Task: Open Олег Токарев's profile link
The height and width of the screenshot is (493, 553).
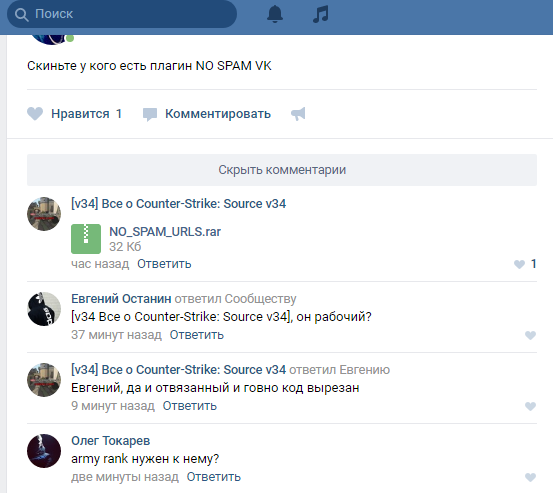Action: [x=110, y=441]
